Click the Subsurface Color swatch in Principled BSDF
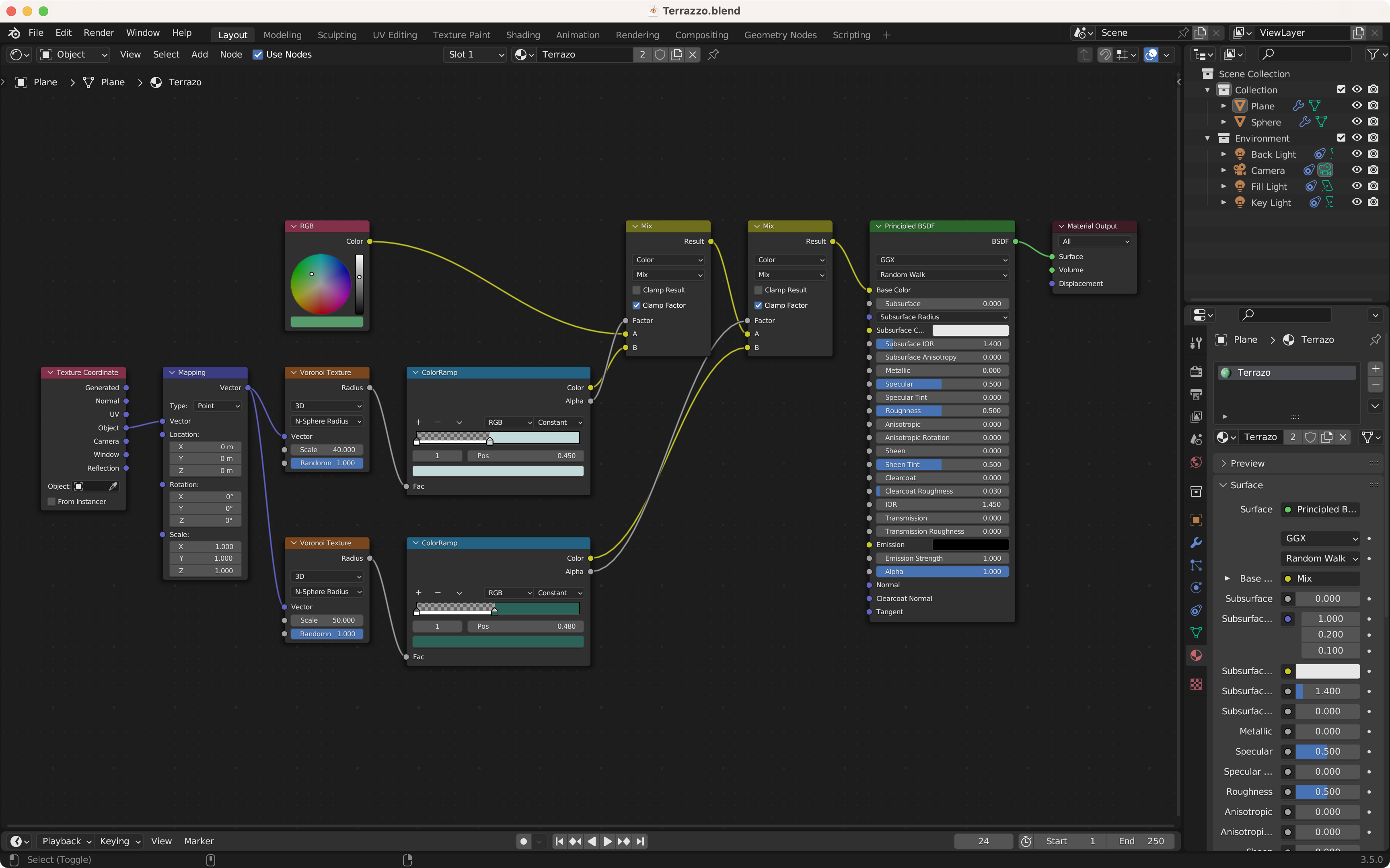This screenshot has width=1390, height=868. tap(970, 330)
